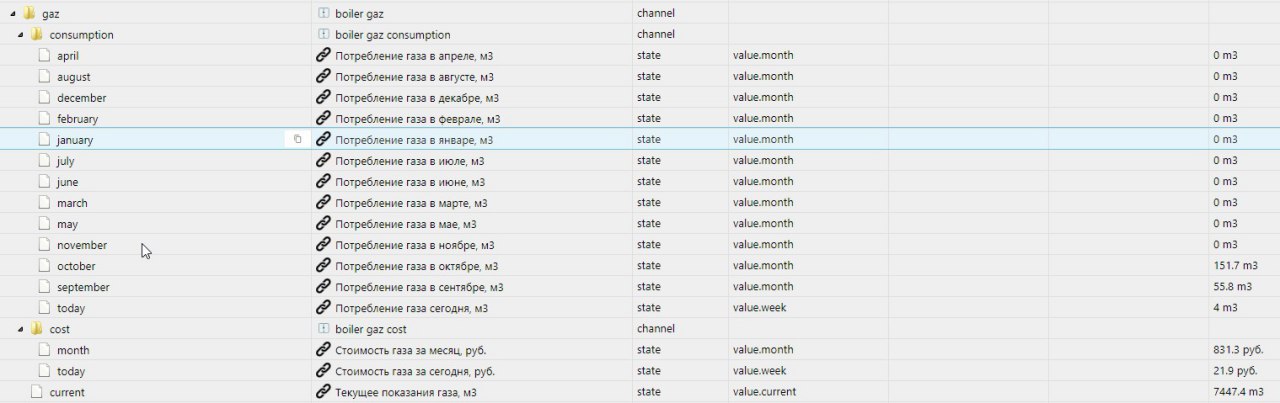Viewport: 1280px width, 403px height.
Task: Click the april state file icon
Action: 44,55
